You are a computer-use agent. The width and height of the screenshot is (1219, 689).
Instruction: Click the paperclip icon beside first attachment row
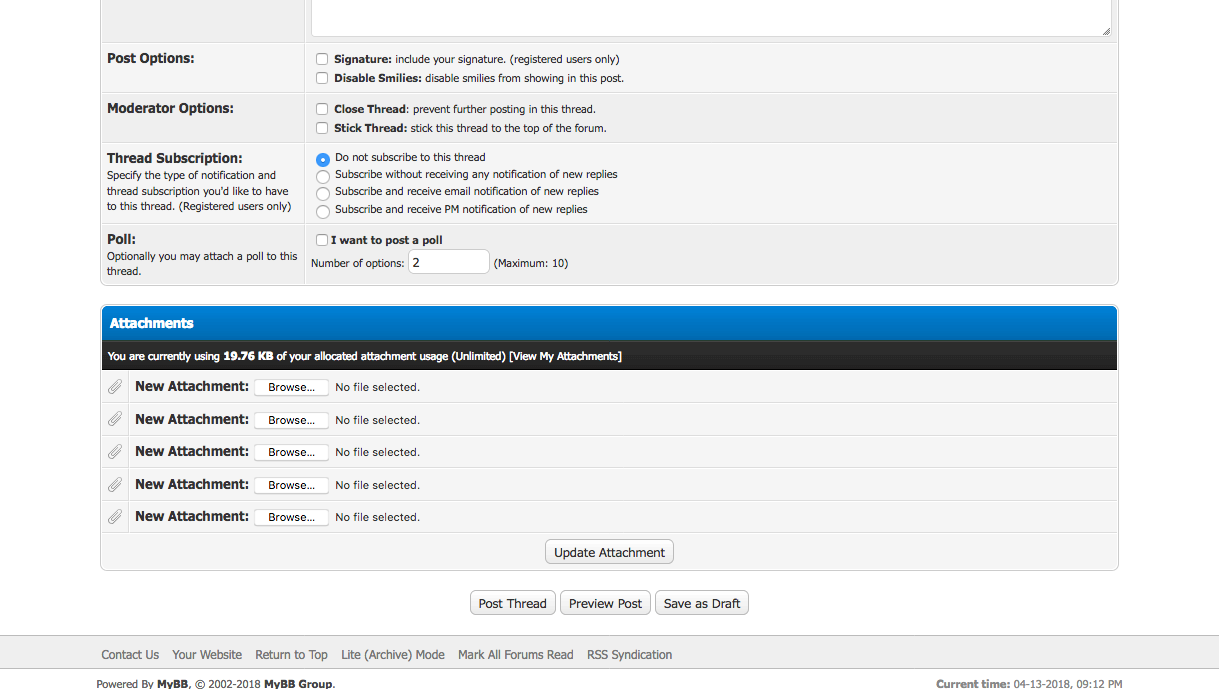(x=115, y=387)
